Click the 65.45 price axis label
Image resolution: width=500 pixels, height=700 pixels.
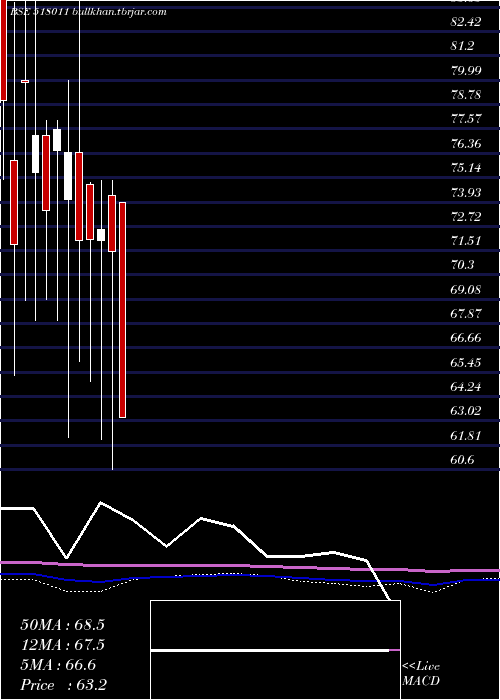tap(466, 362)
